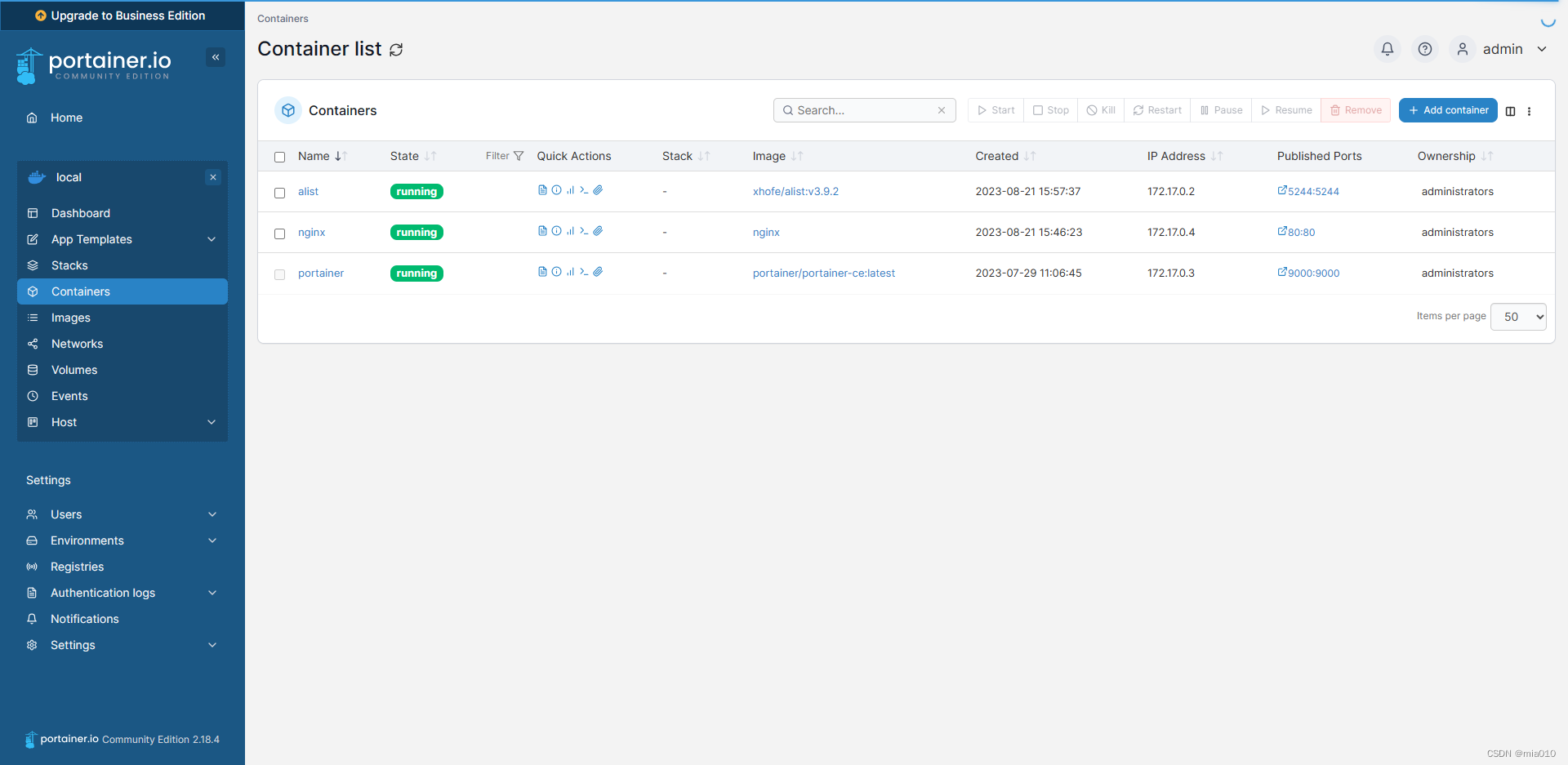Sort by the Name column header
Image resolution: width=1568 pixels, height=765 pixels.
click(323, 156)
